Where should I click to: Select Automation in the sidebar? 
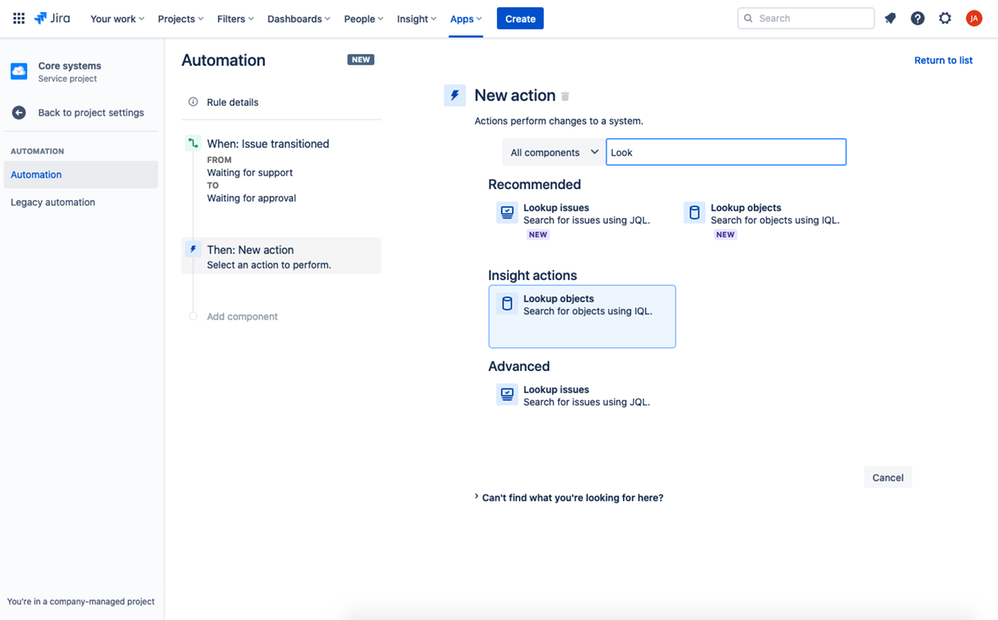[x=81, y=174]
